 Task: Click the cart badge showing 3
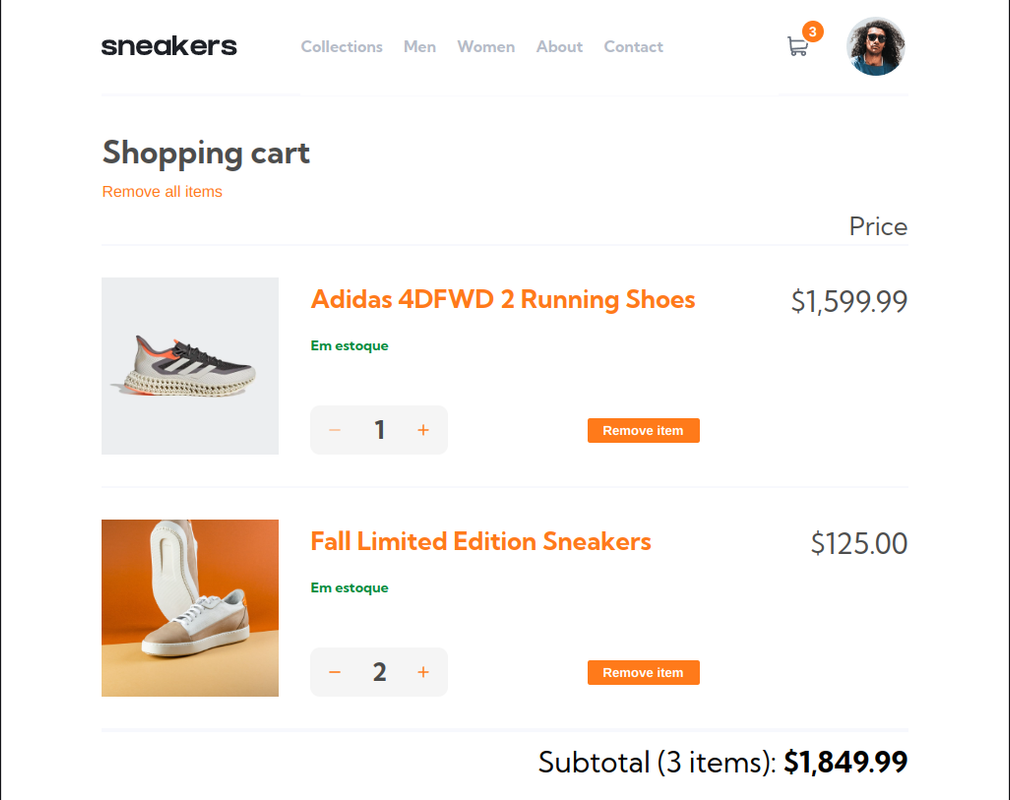813,32
